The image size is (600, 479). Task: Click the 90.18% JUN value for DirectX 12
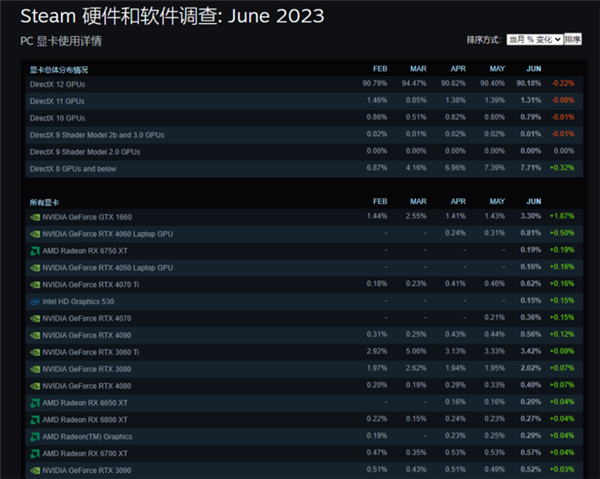[528, 83]
